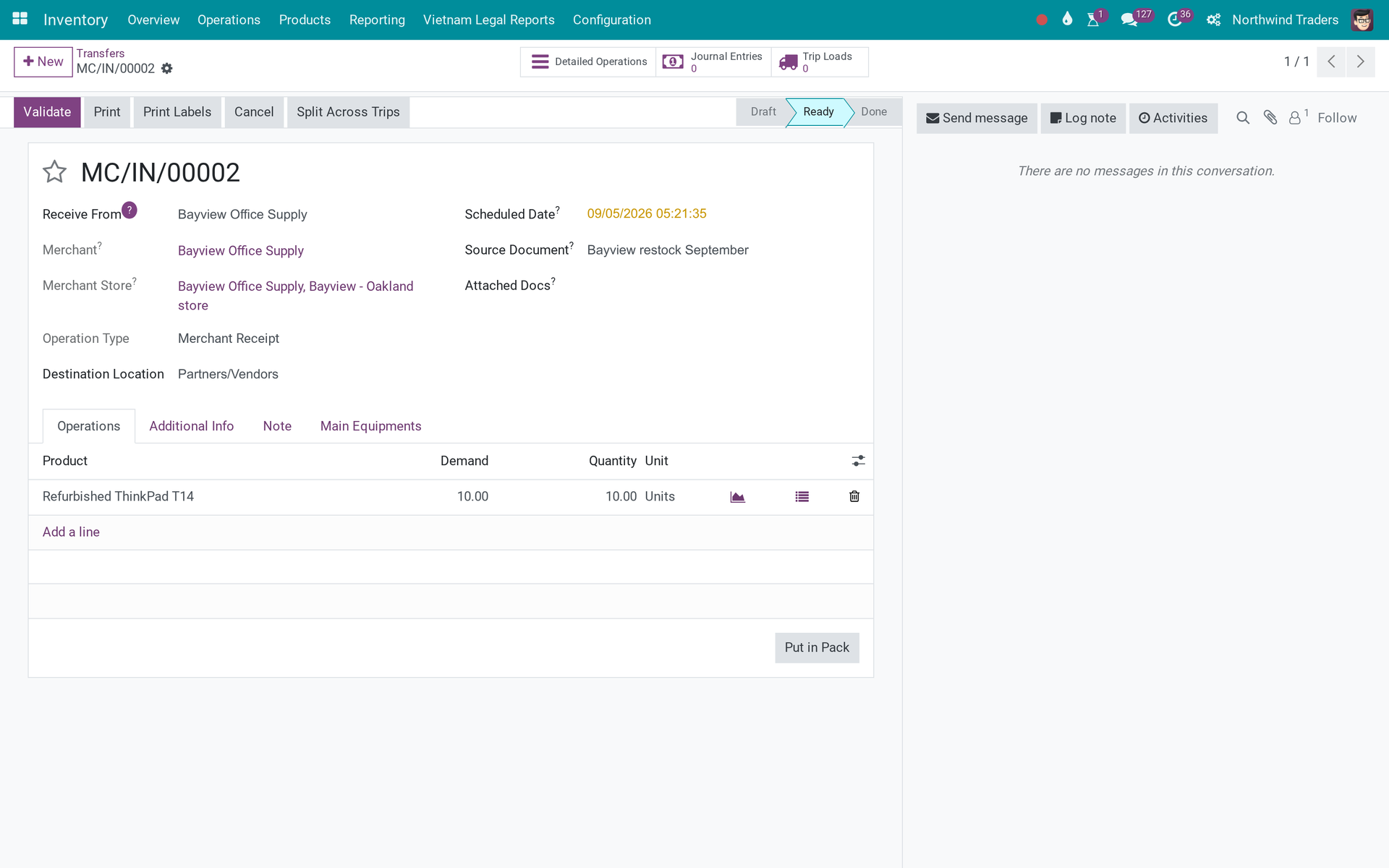Open Trip Loads smart button
1389x868 pixels.
point(820,61)
